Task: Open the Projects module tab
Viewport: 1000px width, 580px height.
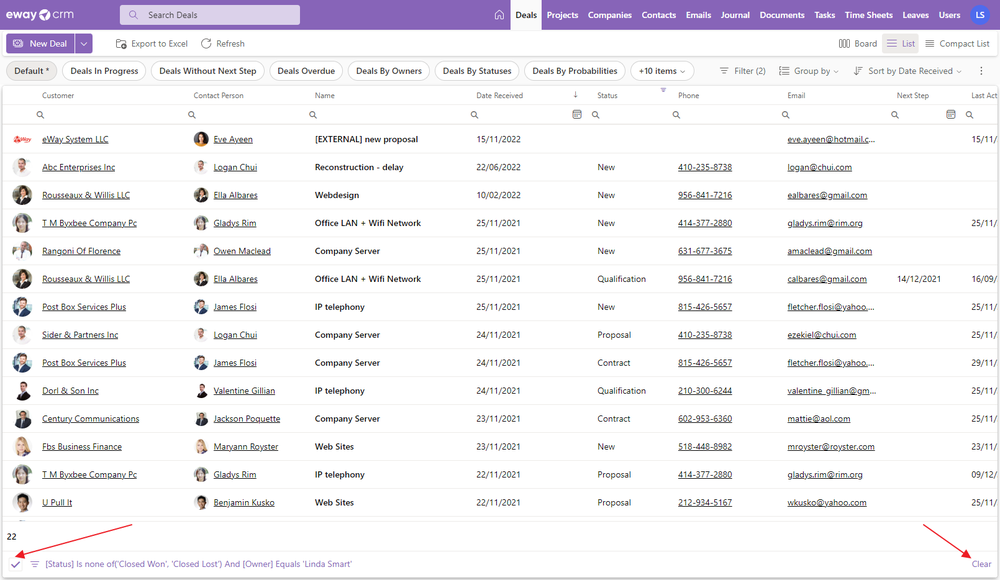Action: 562,15
